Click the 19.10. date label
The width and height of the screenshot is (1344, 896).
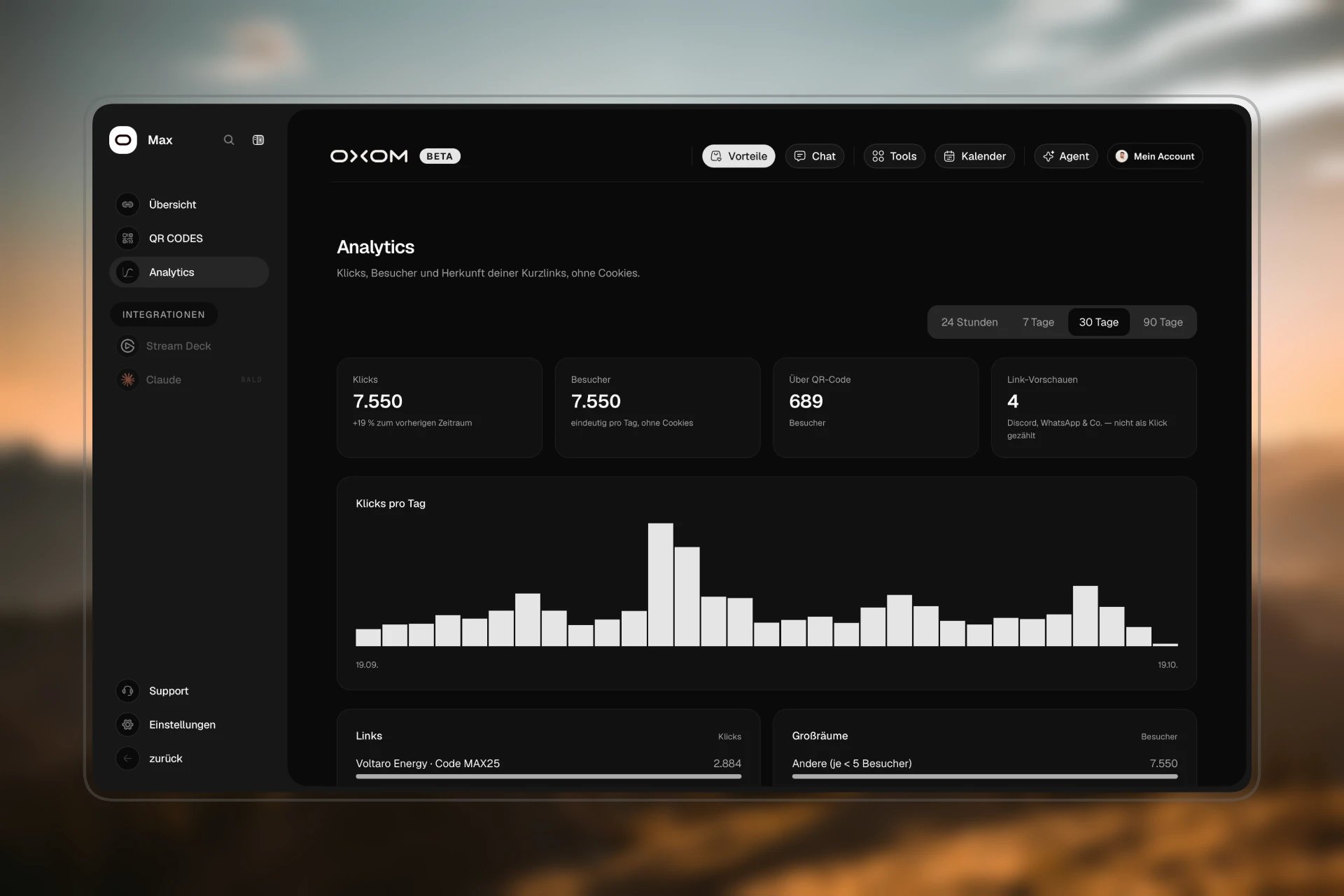[x=1168, y=664]
